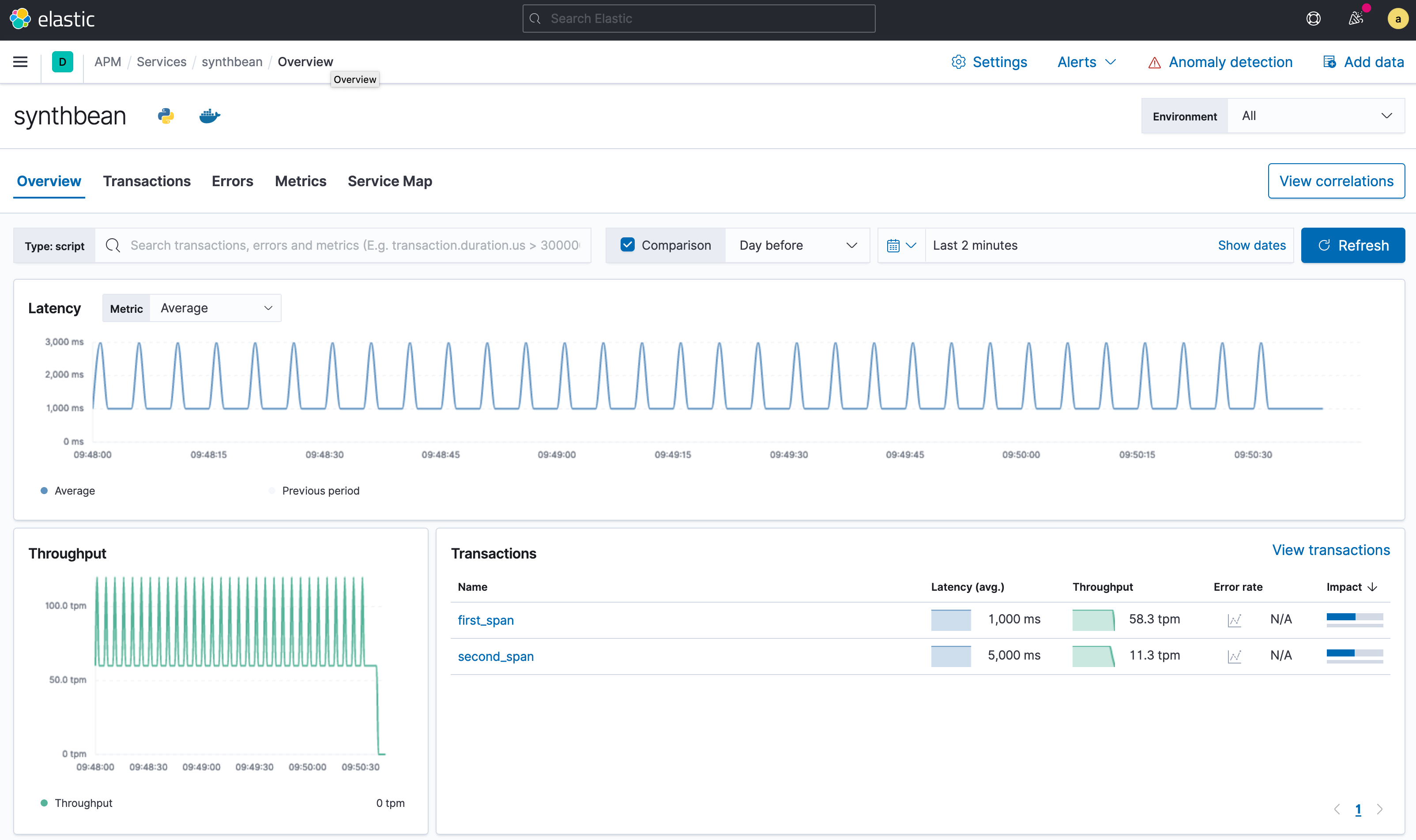The width and height of the screenshot is (1416, 840).
Task: Open the second_span transaction
Action: coord(495,656)
